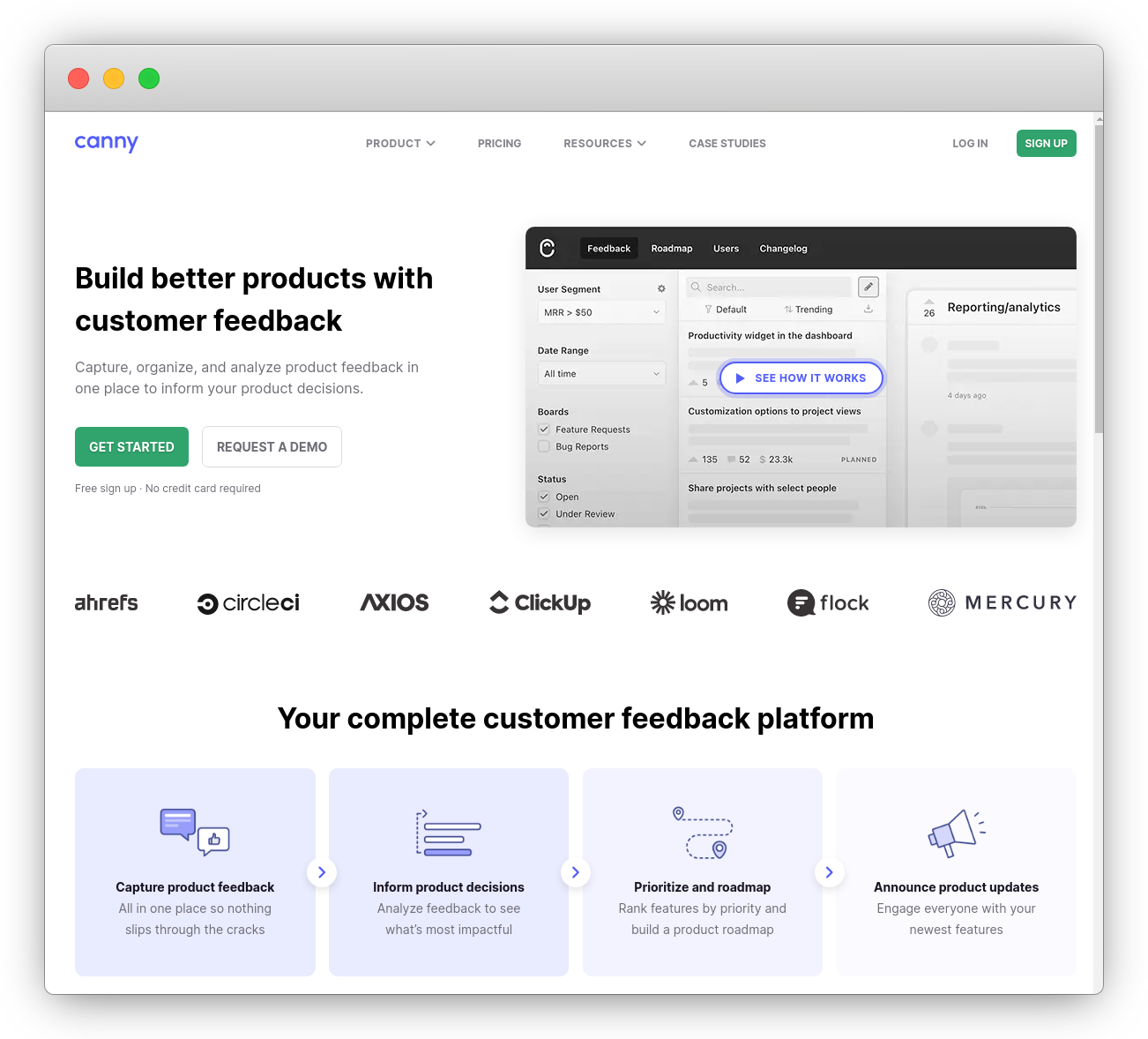Screen dimensions: 1148x1039
Task: Click the yellow macOS minimize button
Action: point(114,78)
